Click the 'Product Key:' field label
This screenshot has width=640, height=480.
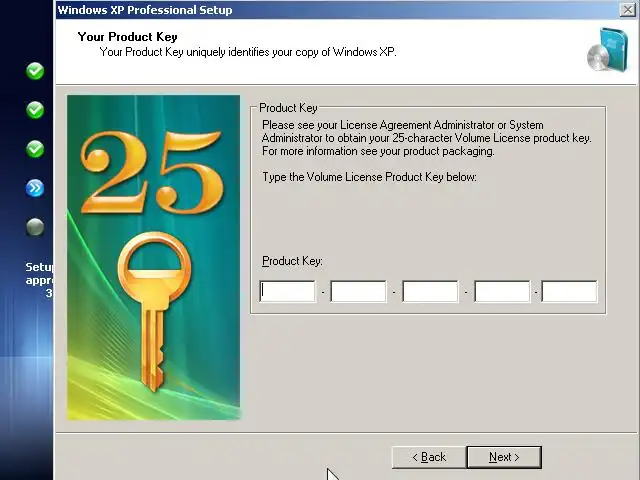click(x=292, y=261)
